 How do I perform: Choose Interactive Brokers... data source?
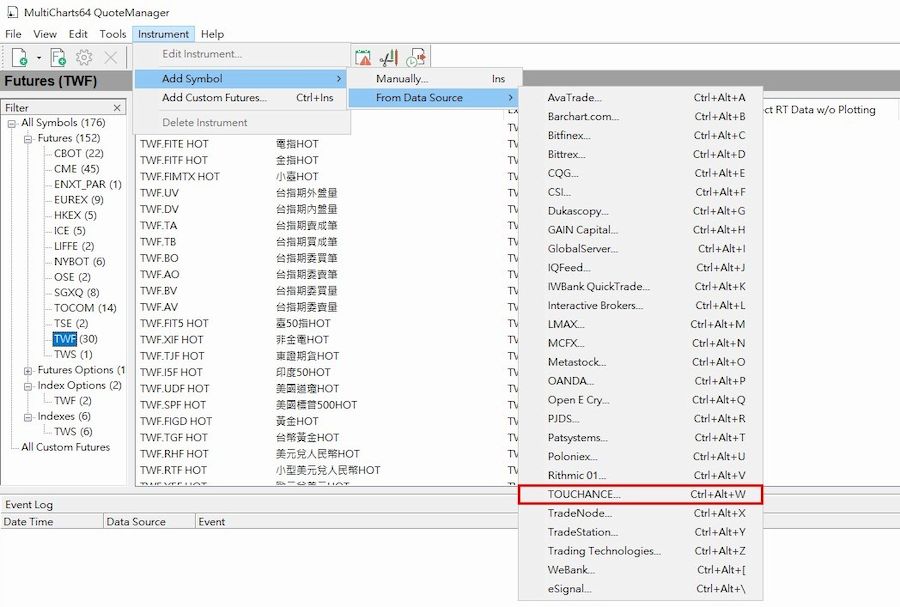[640, 305]
